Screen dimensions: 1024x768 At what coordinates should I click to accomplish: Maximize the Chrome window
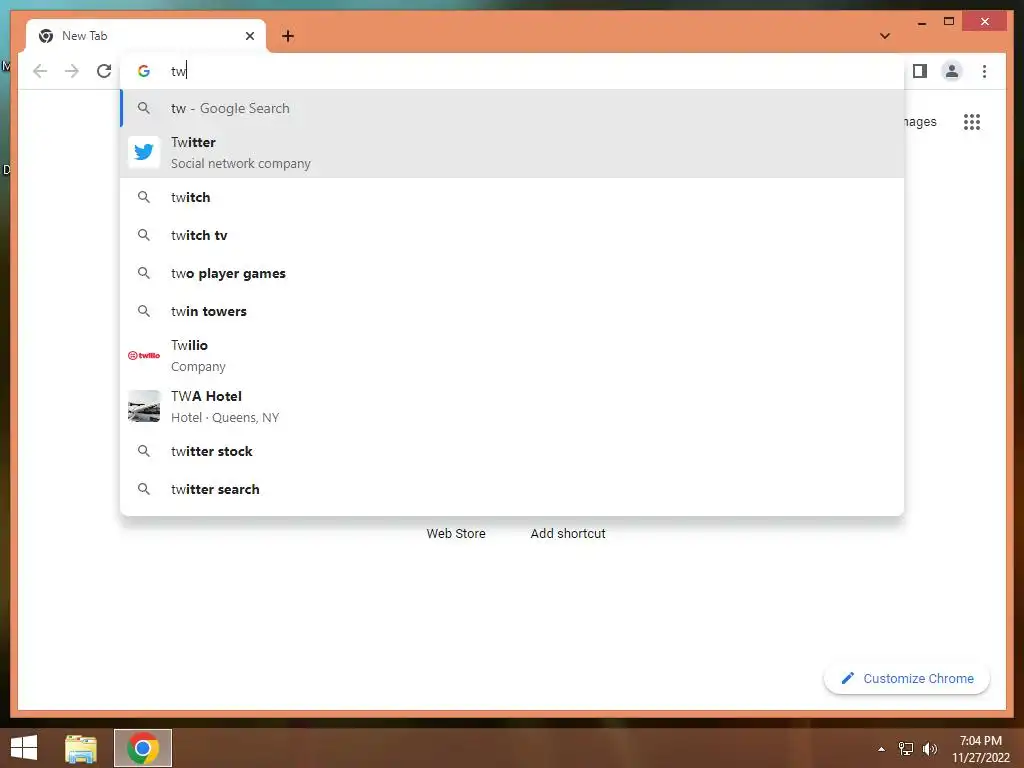coord(949,22)
